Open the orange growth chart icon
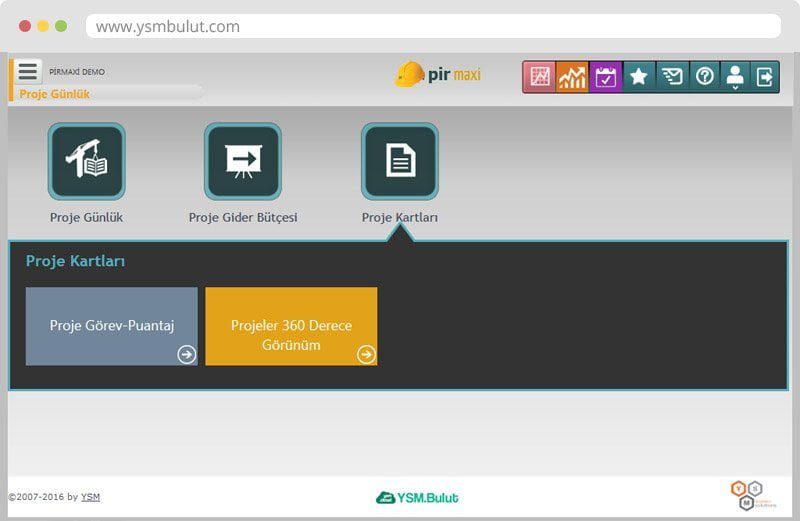This screenshot has height=521, width=800. pos(573,77)
